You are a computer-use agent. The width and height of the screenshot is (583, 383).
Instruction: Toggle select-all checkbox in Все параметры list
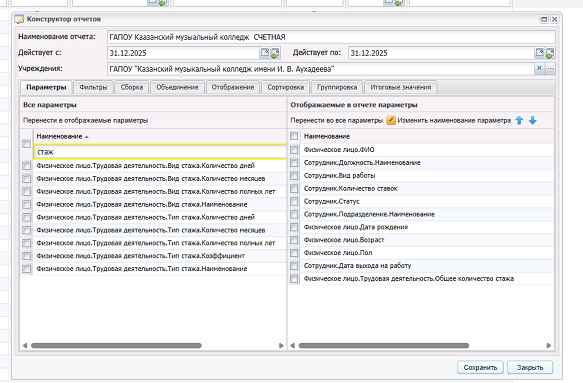click(26, 144)
